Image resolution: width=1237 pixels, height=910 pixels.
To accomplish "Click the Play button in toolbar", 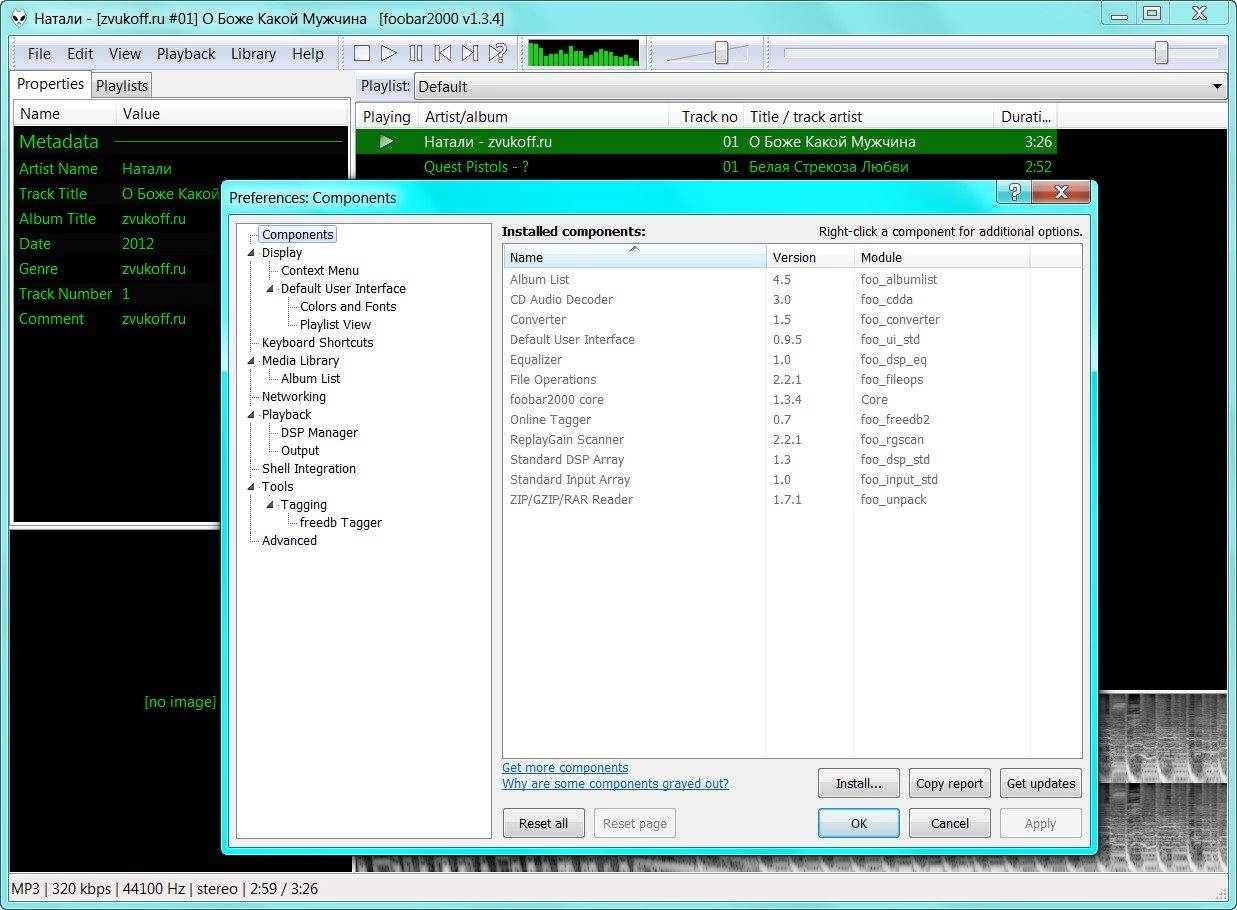I will tap(389, 53).
